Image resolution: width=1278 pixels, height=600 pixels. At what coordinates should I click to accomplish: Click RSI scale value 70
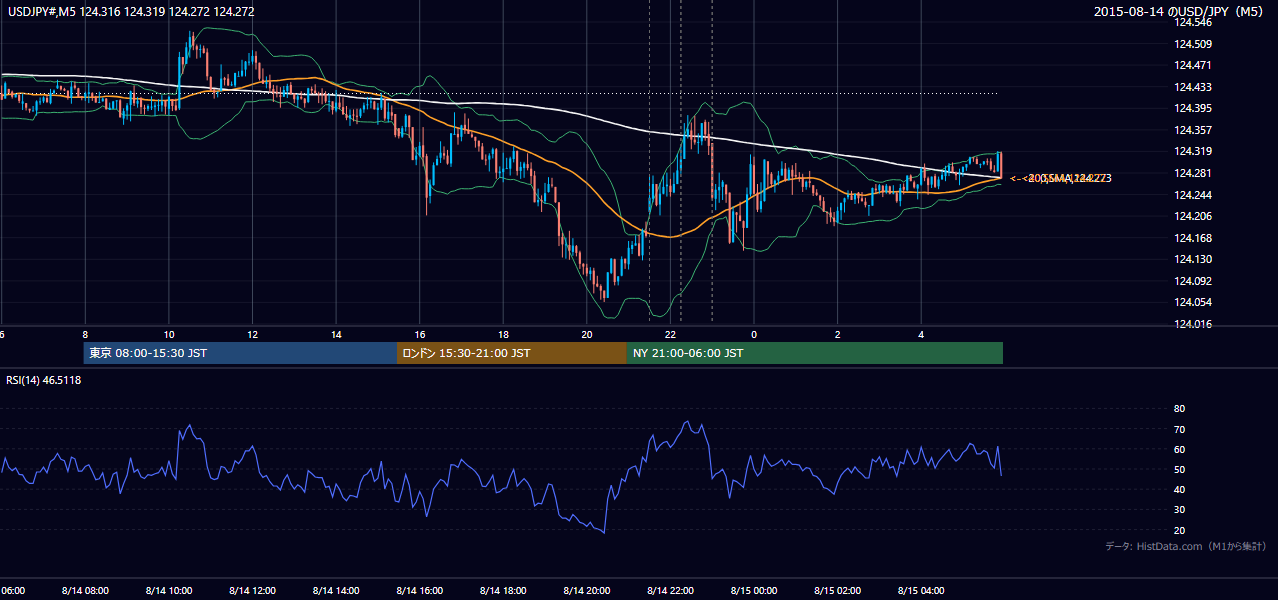[x=1180, y=429]
